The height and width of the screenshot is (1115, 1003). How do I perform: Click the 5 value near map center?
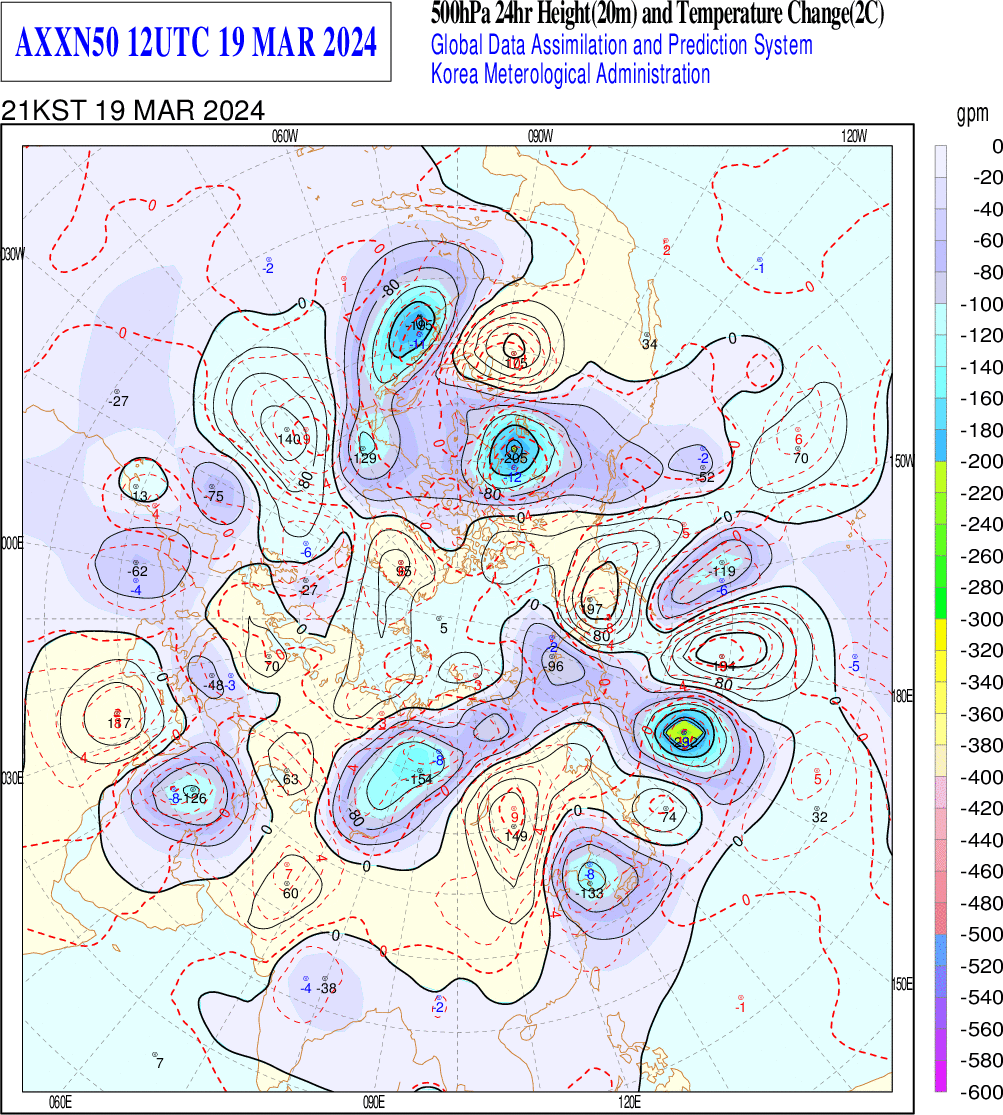point(444,628)
